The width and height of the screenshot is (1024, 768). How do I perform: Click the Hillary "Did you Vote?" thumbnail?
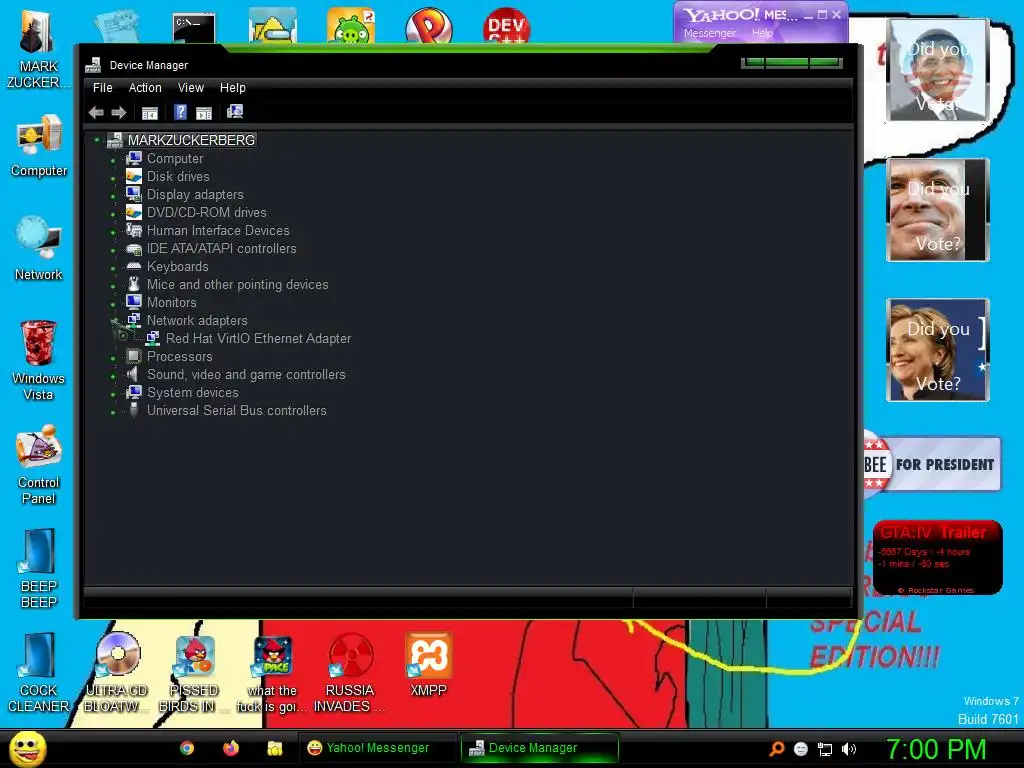click(x=937, y=349)
